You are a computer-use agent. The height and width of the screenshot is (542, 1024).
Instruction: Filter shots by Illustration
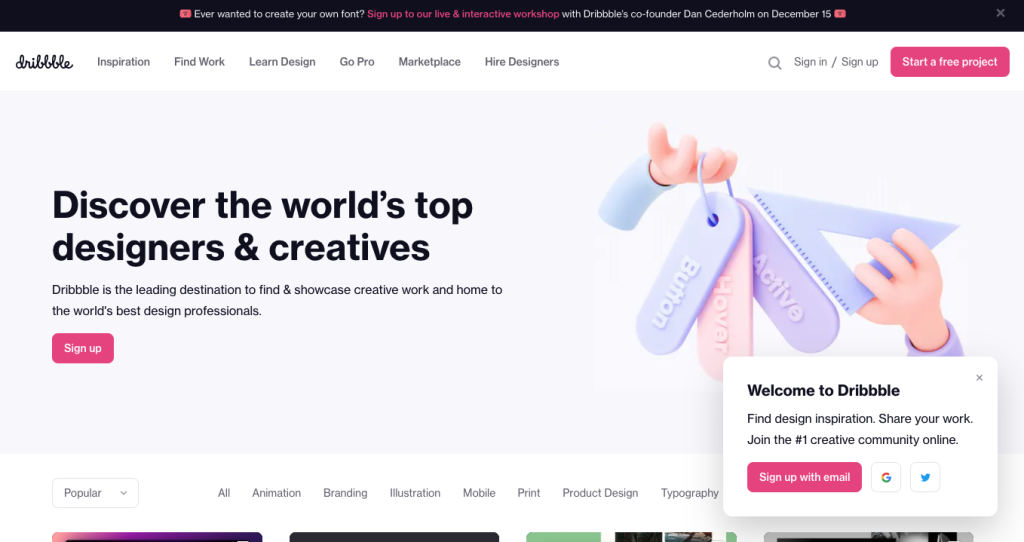415,493
